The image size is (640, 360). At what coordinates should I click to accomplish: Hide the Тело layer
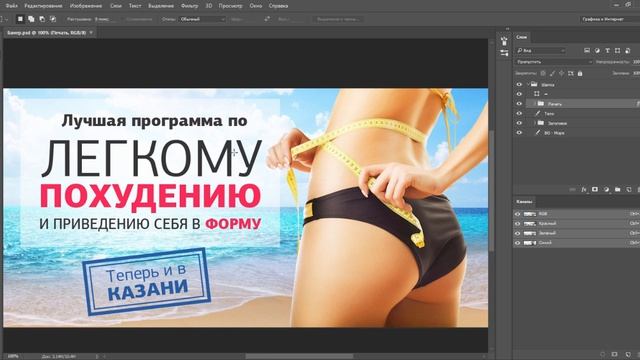[x=519, y=113]
